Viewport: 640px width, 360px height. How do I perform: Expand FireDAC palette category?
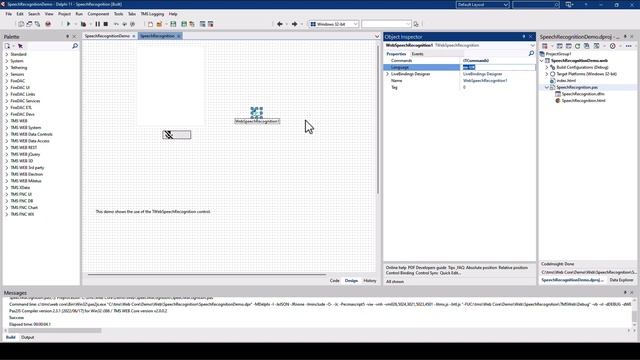click(x=7, y=81)
